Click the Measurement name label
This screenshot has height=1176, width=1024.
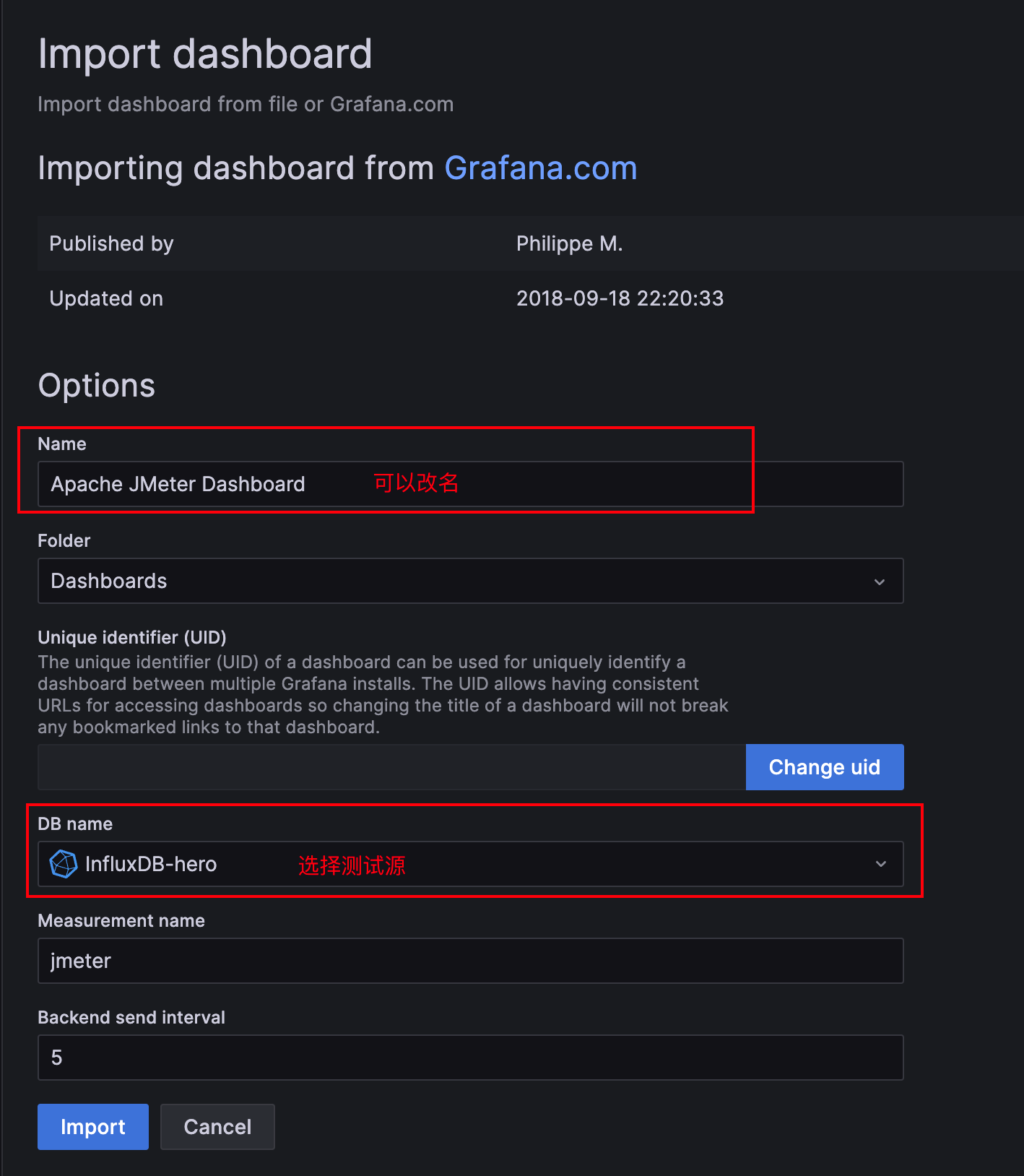(121, 920)
